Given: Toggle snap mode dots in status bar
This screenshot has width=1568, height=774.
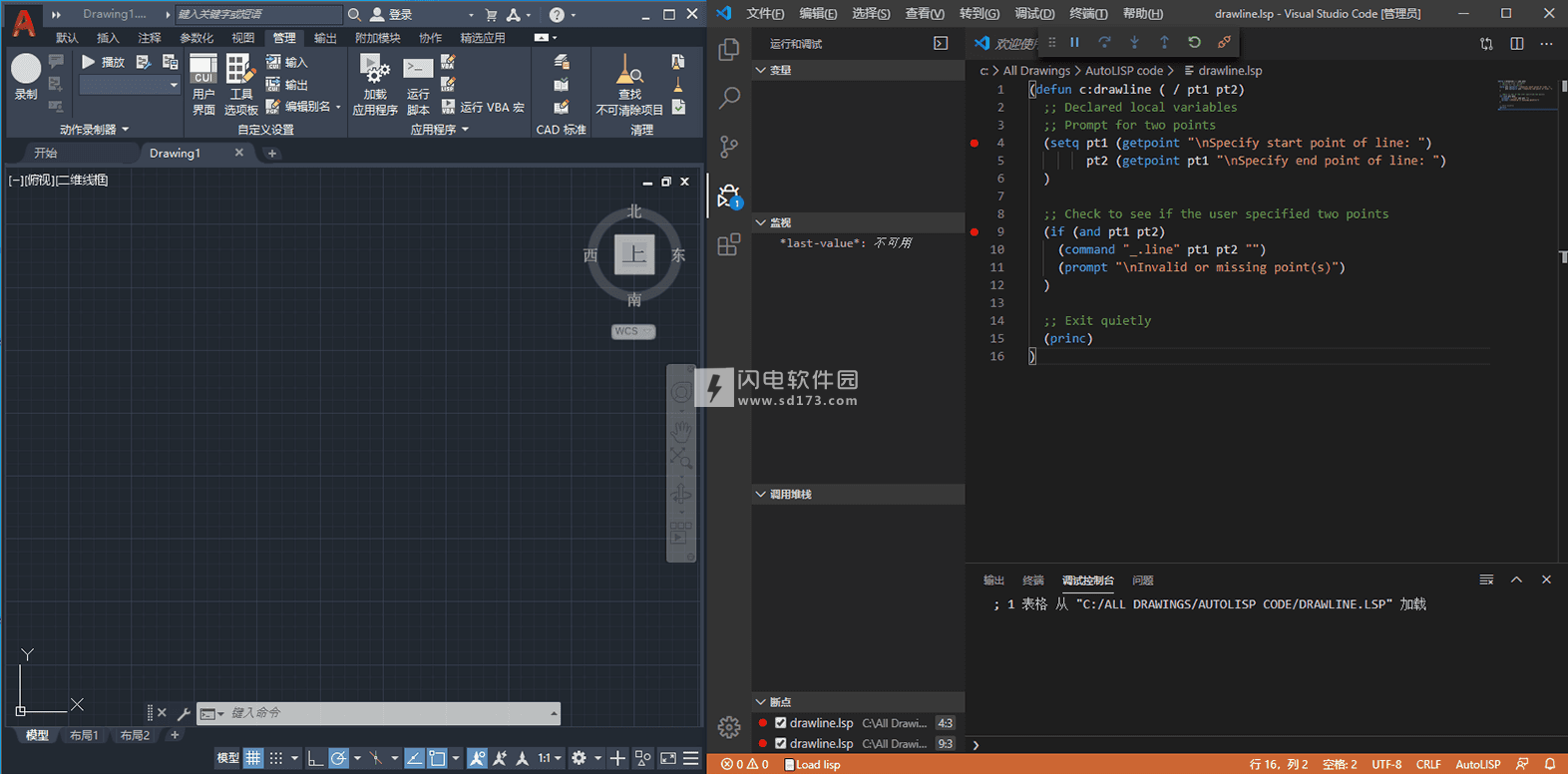Looking at the screenshot, I should point(276,758).
